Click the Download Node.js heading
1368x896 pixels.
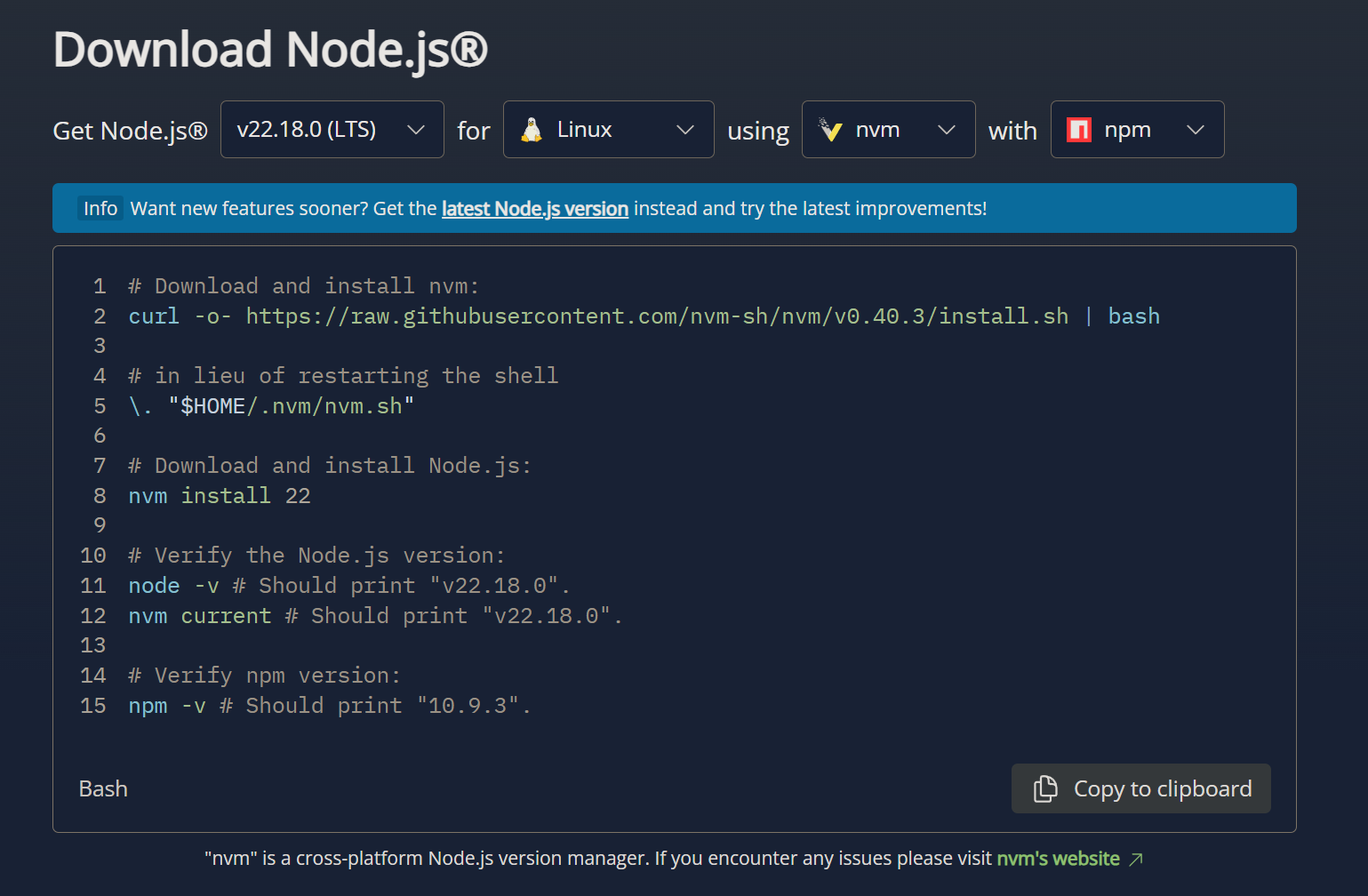click(270, 50)
